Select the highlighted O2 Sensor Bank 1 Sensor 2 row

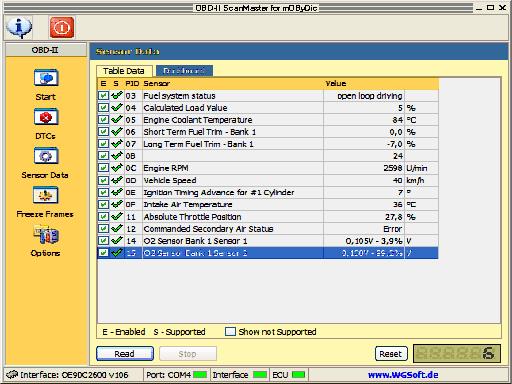pos(268,253)
